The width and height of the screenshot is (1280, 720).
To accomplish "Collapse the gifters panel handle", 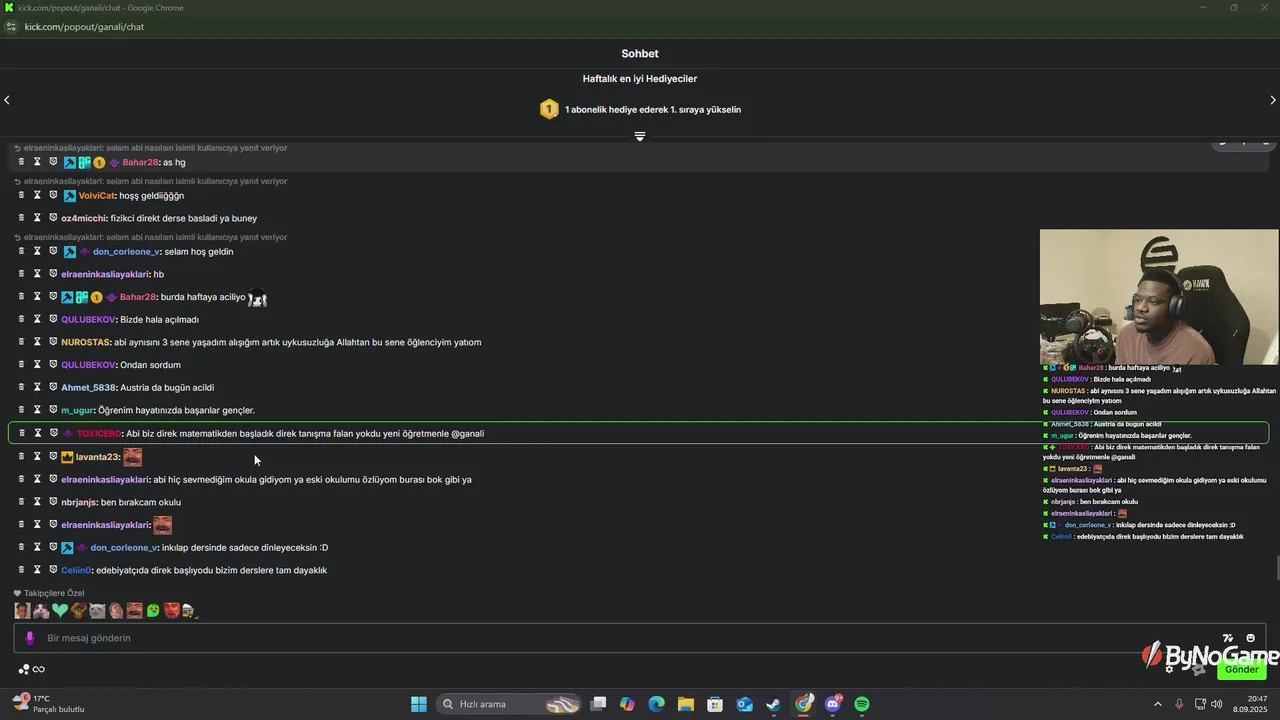I will click(x=640, y=136).
